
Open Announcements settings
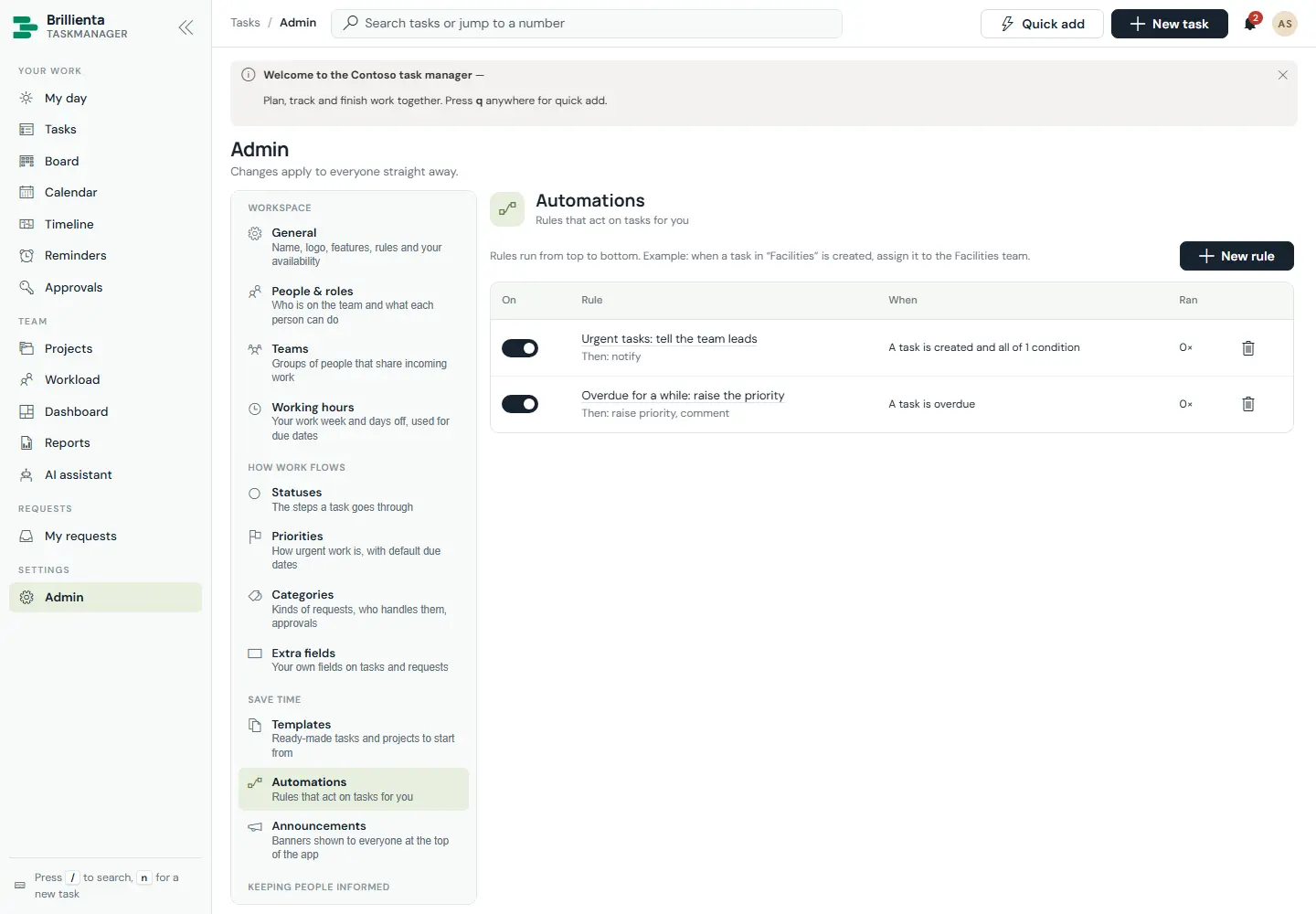354,840
